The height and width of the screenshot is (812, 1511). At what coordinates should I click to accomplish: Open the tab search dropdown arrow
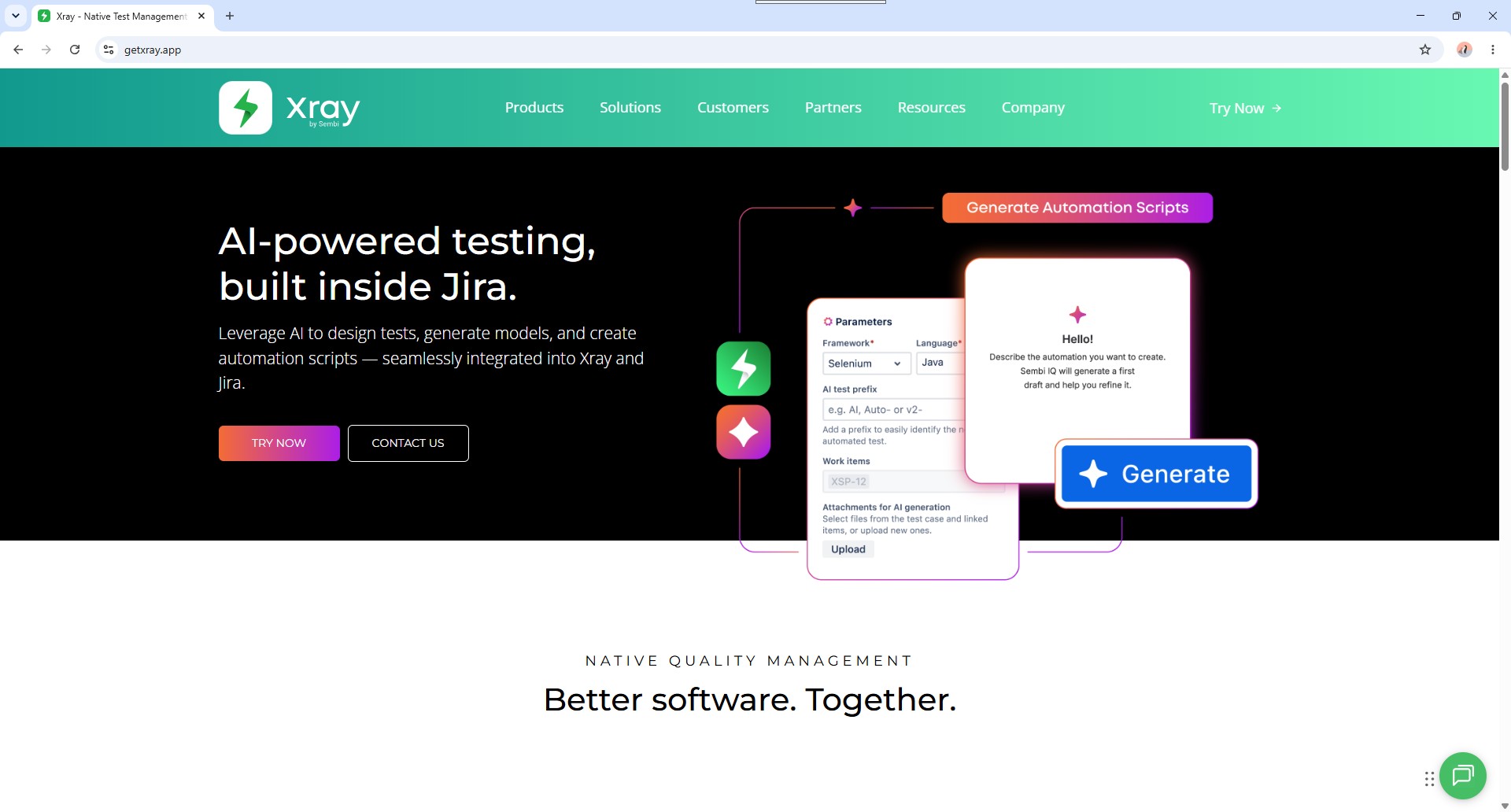tap(16, 16)
